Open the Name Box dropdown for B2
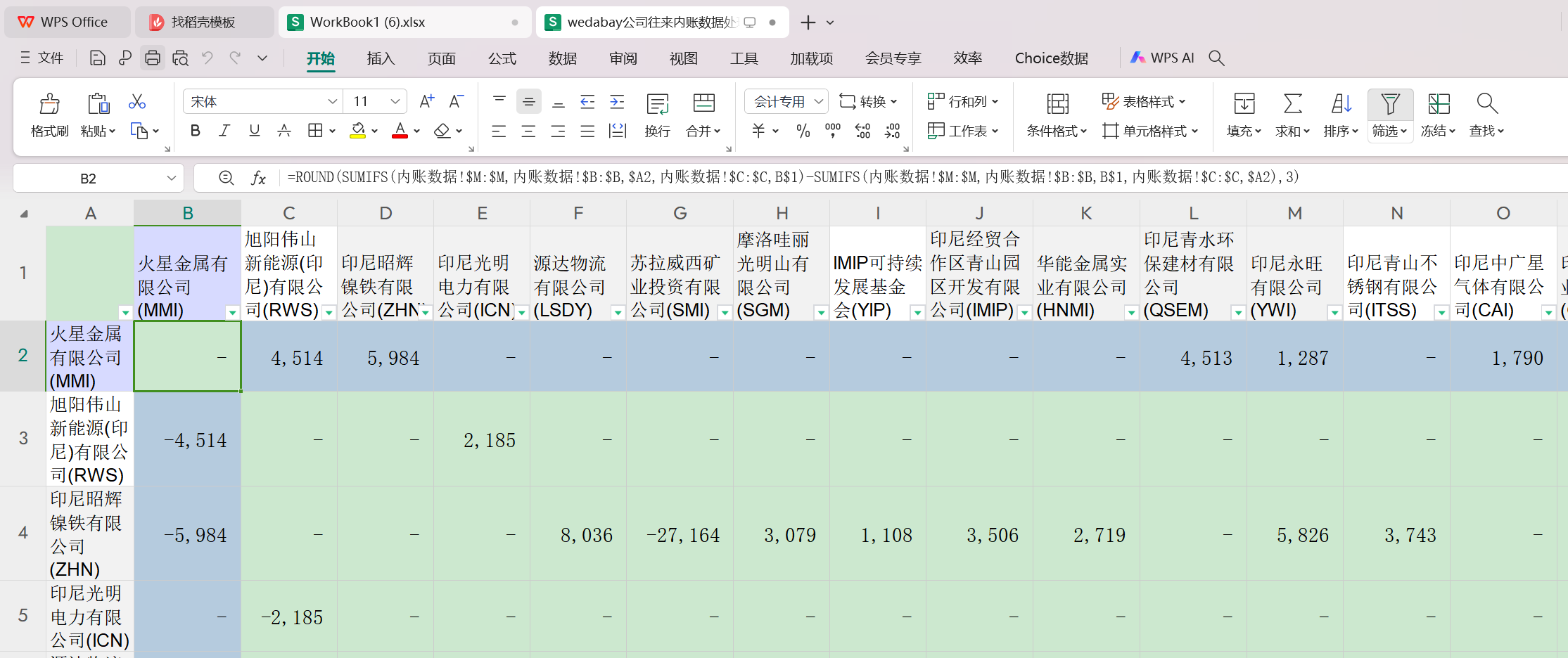This screenshot has height=658, width=1568. point(171,178)
